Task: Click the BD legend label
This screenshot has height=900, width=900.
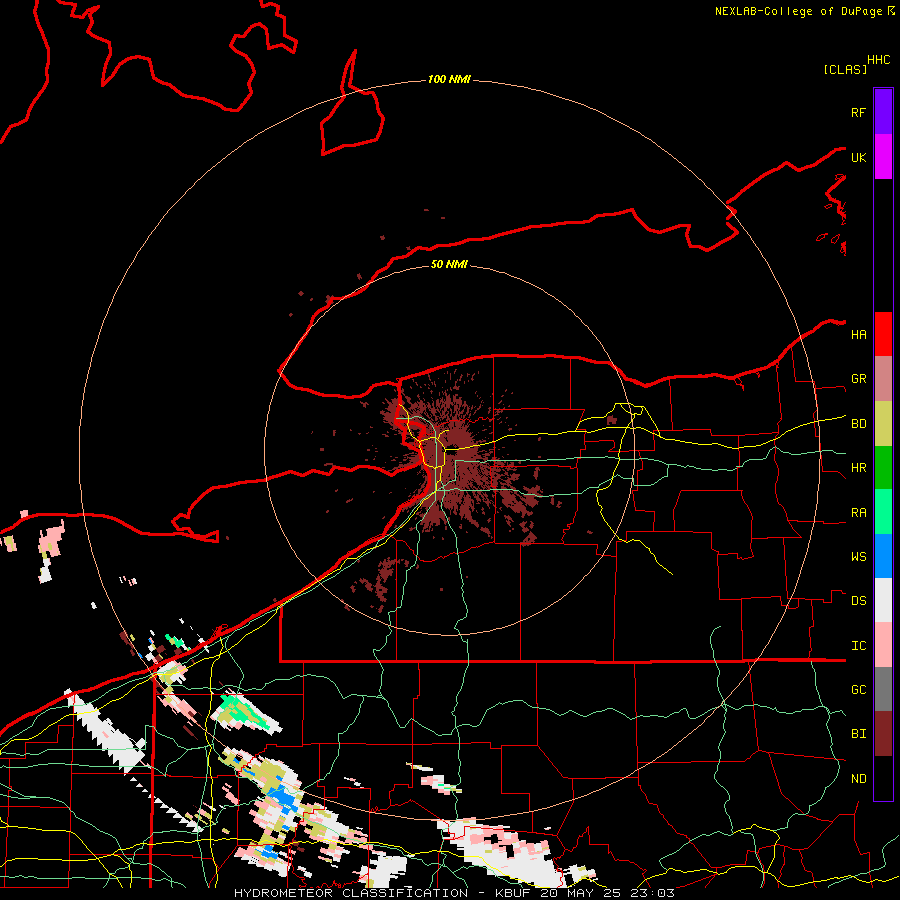Action: click(858, 424)
